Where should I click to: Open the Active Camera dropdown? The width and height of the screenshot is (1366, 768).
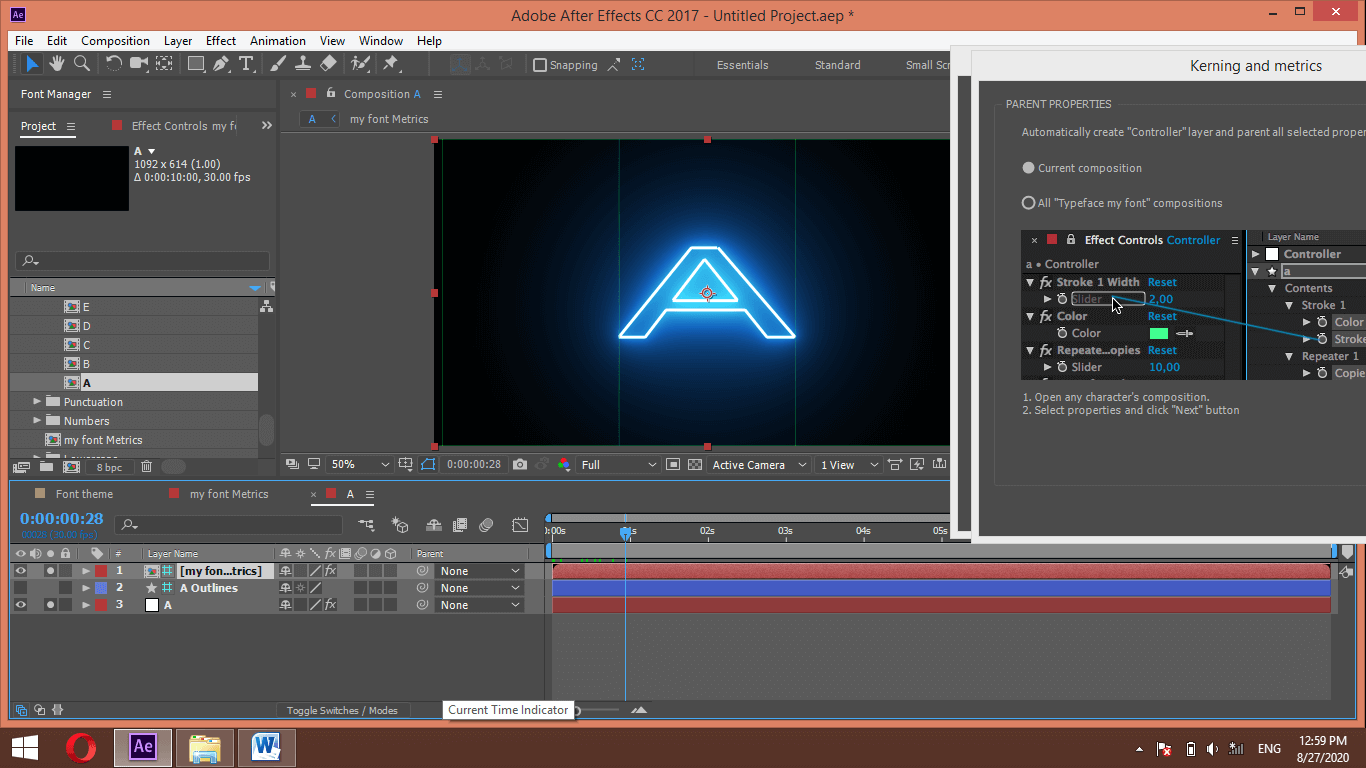click(x=758, y=463)
